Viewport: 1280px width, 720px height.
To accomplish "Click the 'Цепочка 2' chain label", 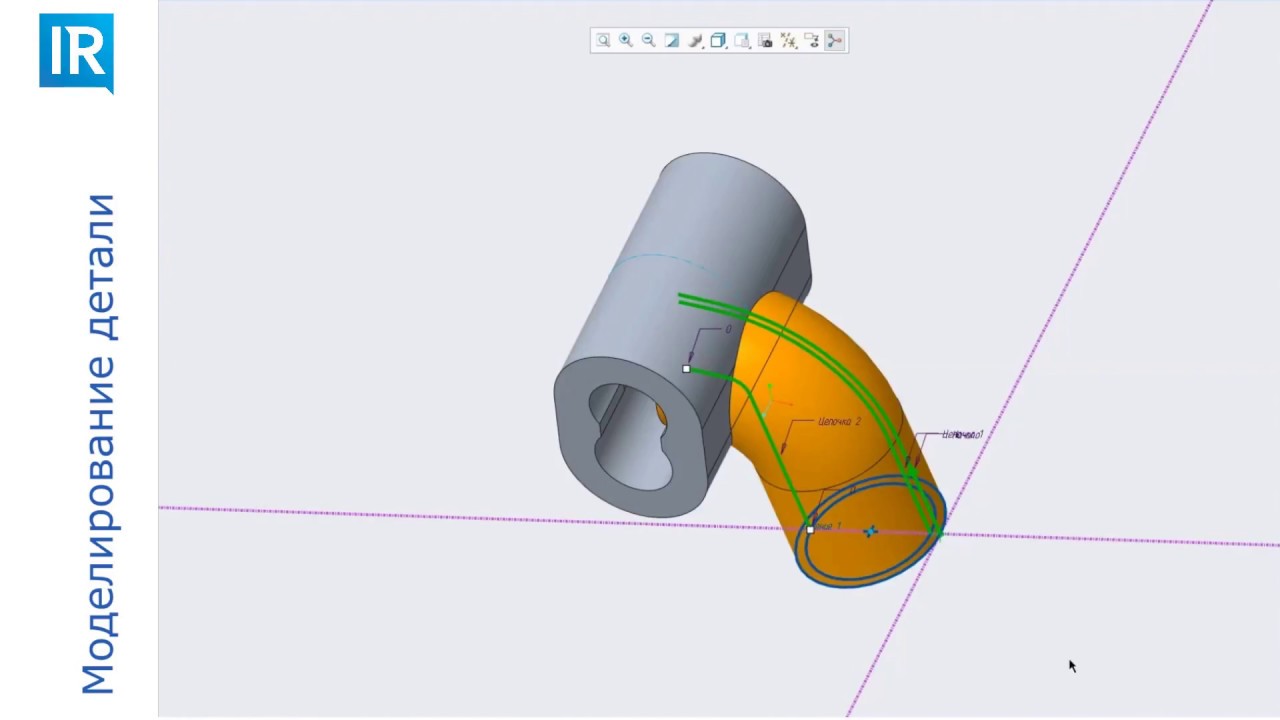I will (839, 422).
